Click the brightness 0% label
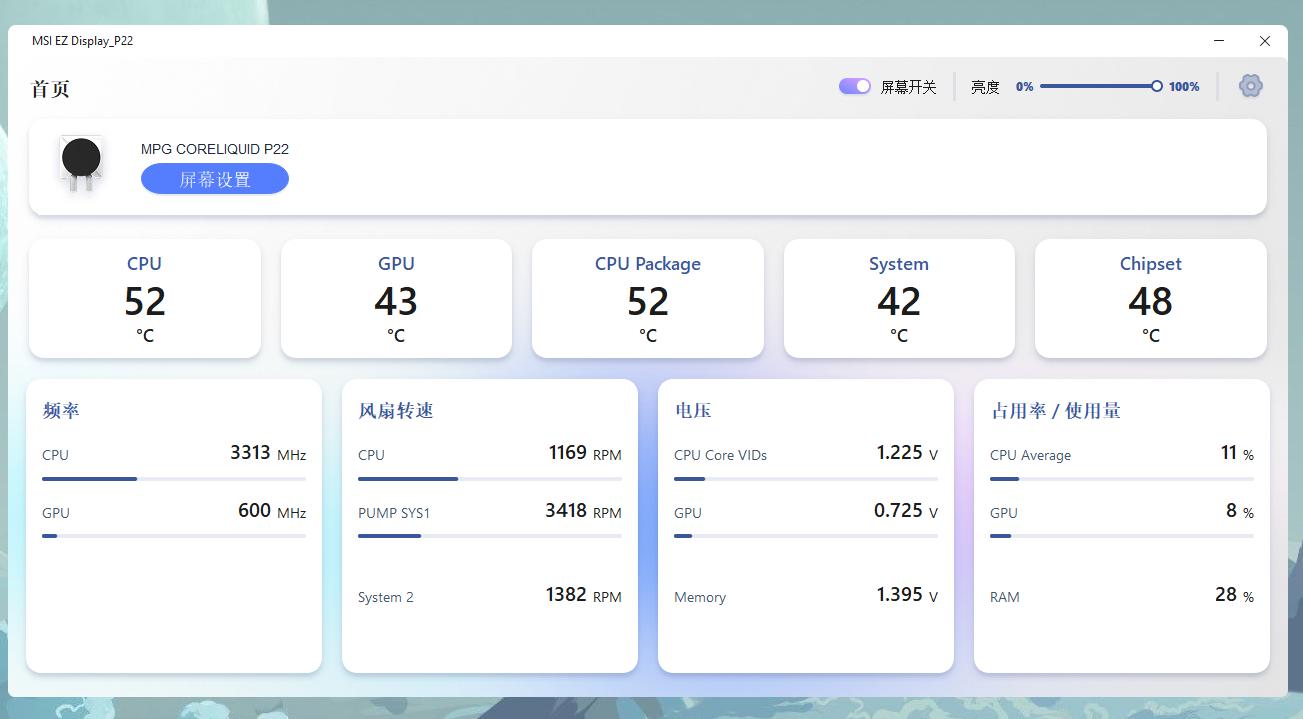The image size is (1303, 719). [x=1024, y=87]
